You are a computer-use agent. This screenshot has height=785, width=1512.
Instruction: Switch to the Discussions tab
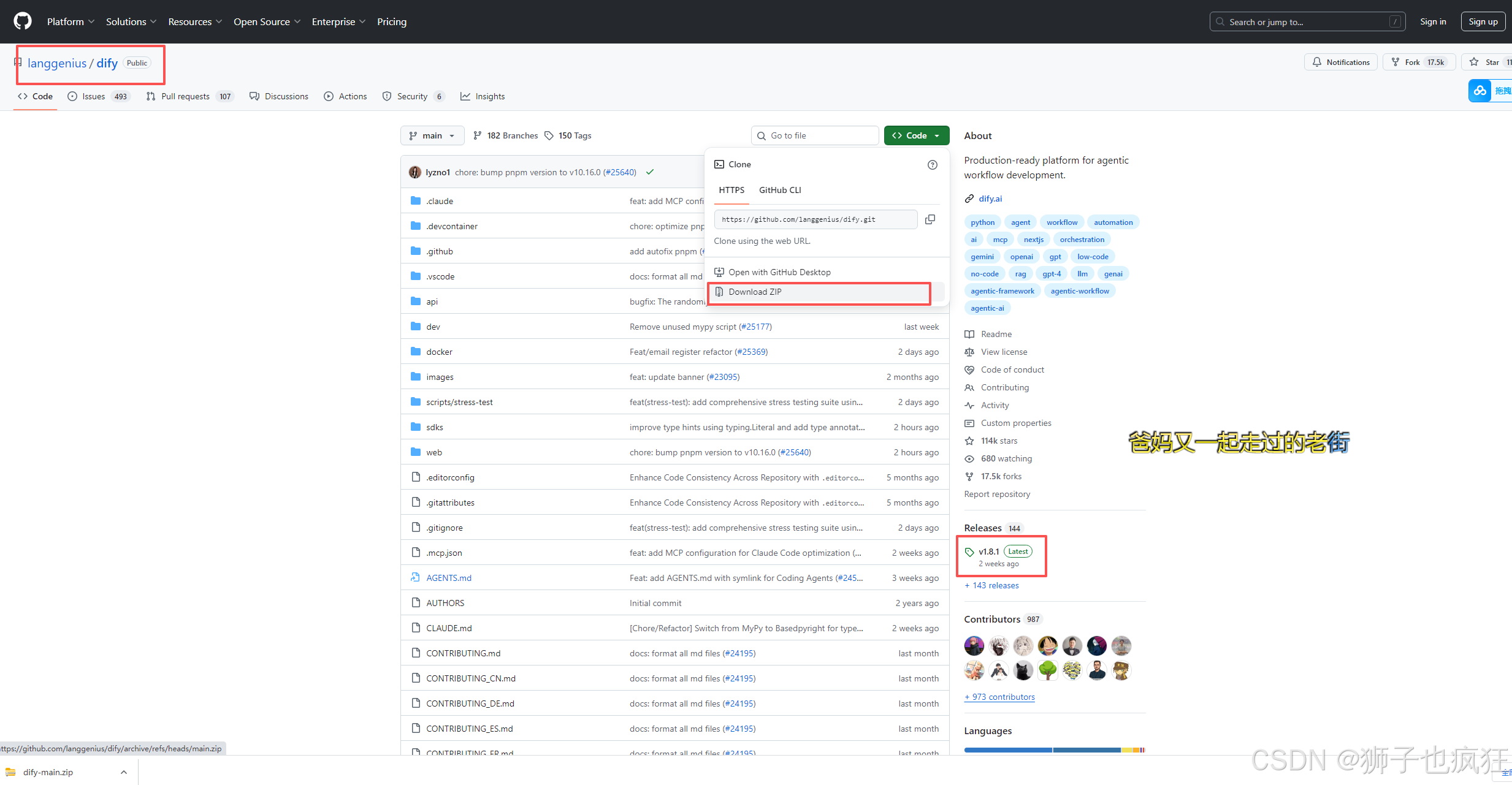point(279,96)
